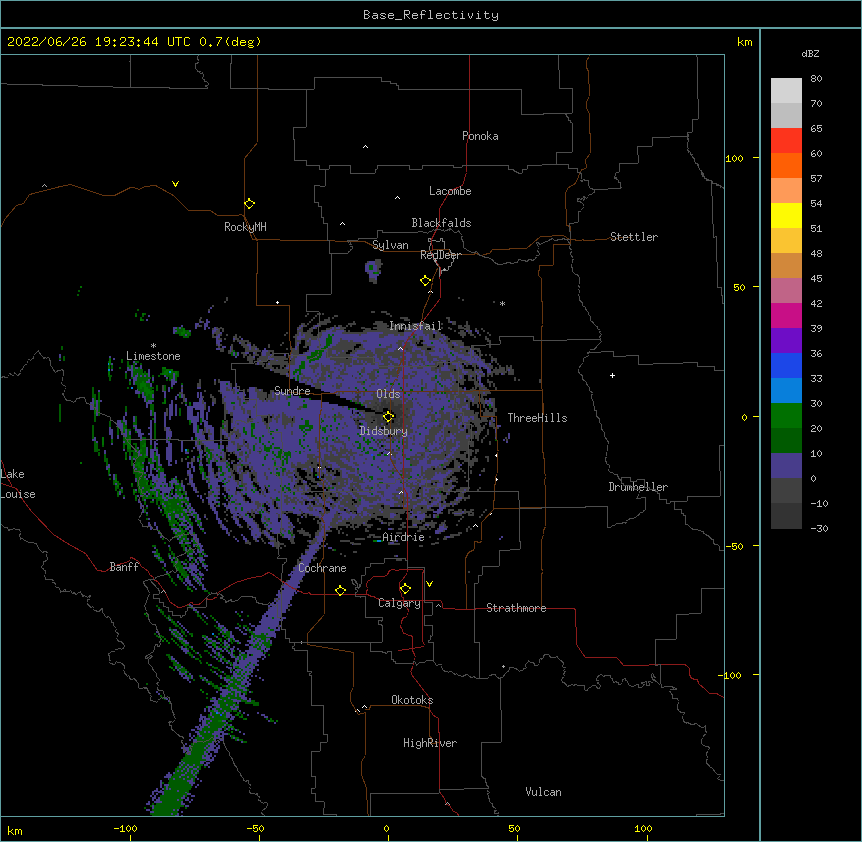Select the dusty pink 42-45 dBZ swatch
Image resolution: width=862 pixels, height=842 pixels.
[786, 291]
